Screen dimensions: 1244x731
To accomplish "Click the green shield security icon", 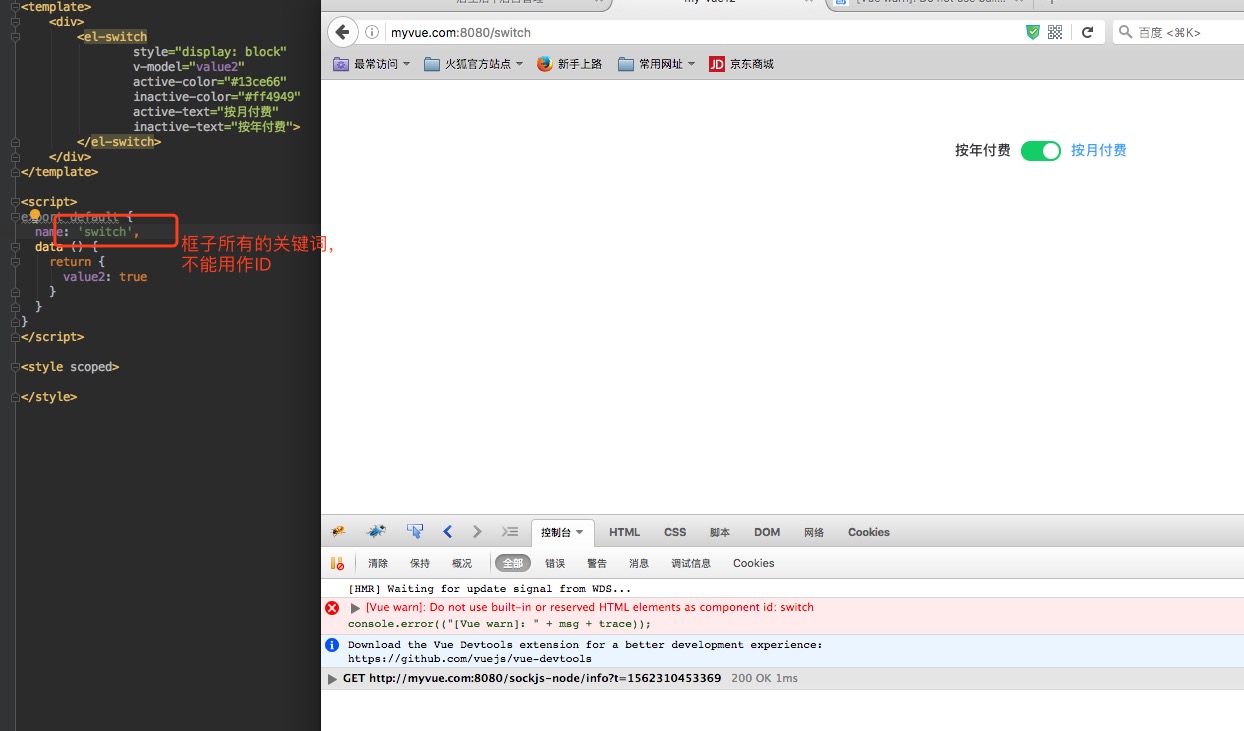I will coord(1033,32).
